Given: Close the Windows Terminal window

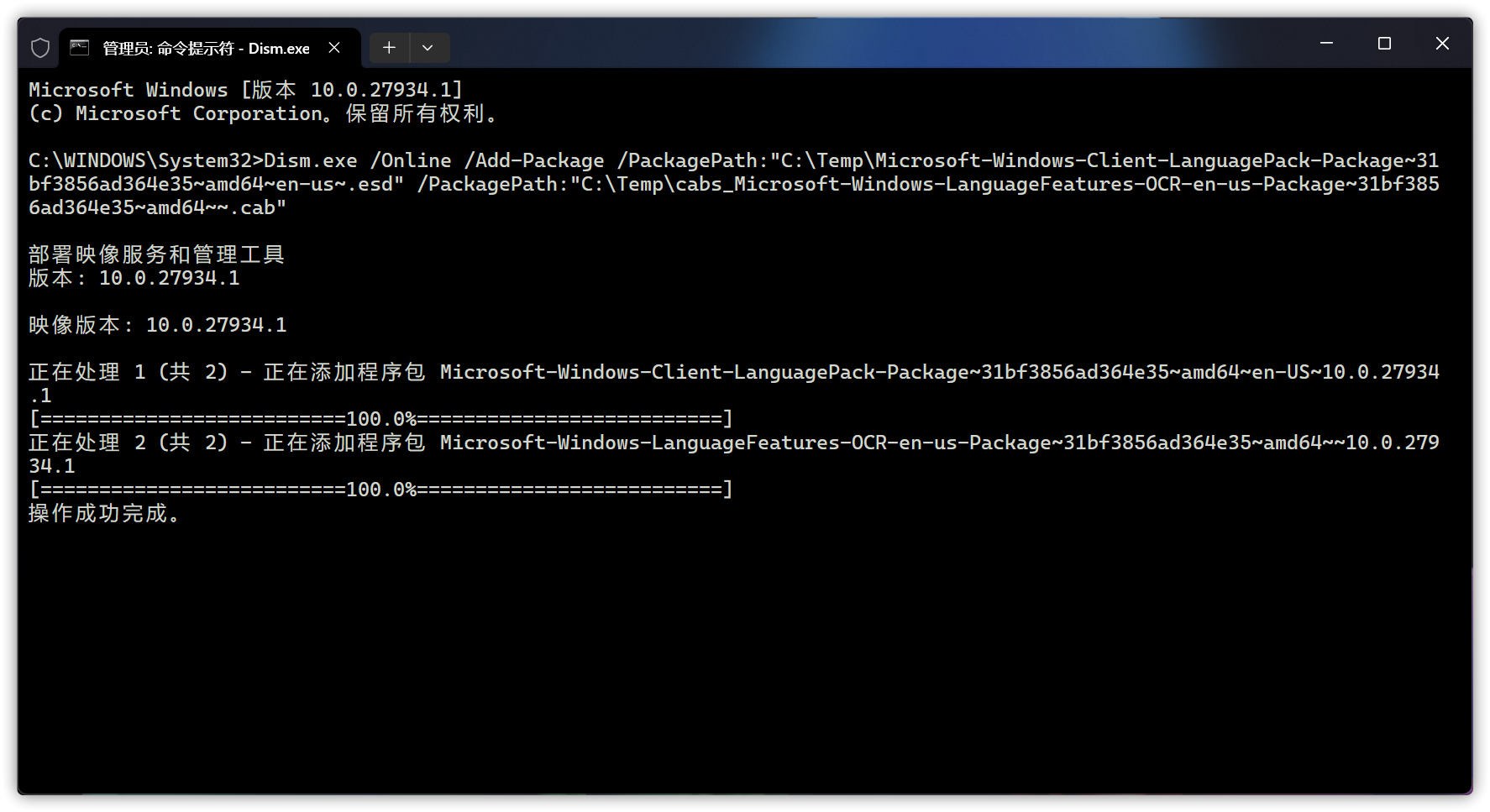Looking at the screenshot, I should point(1442,43).
